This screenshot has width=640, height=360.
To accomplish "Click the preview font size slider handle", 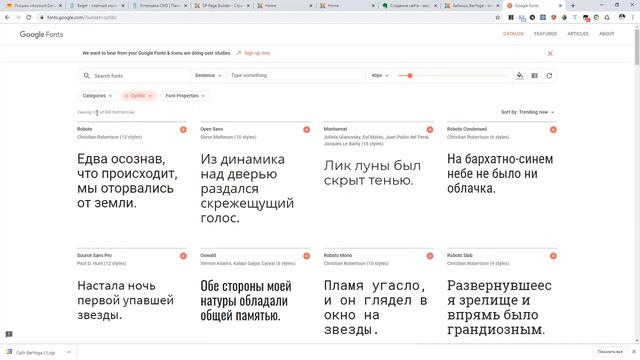I will pos(410,76).
